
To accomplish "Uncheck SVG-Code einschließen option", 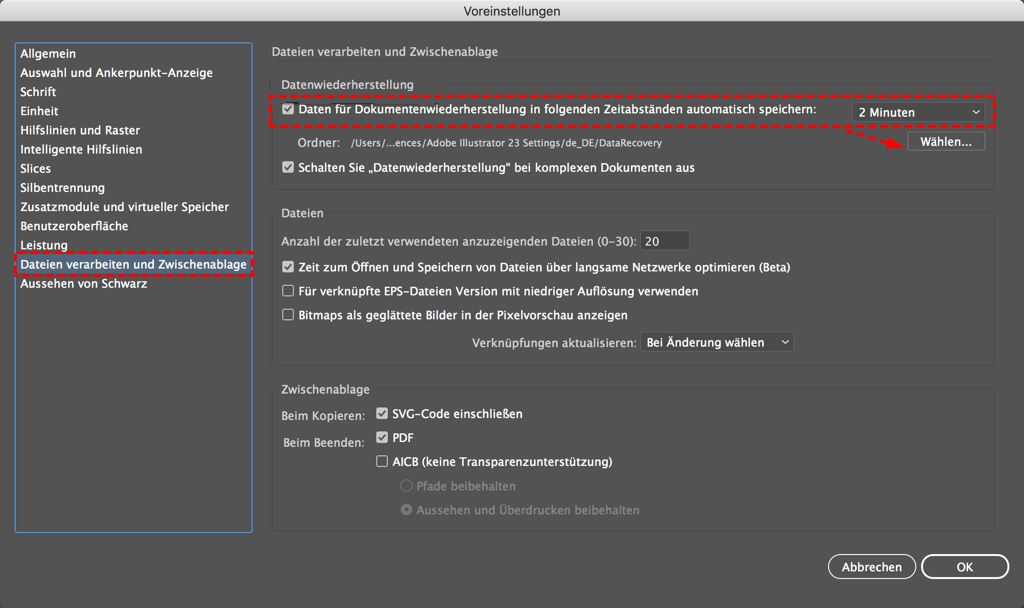I will [382, 413].
